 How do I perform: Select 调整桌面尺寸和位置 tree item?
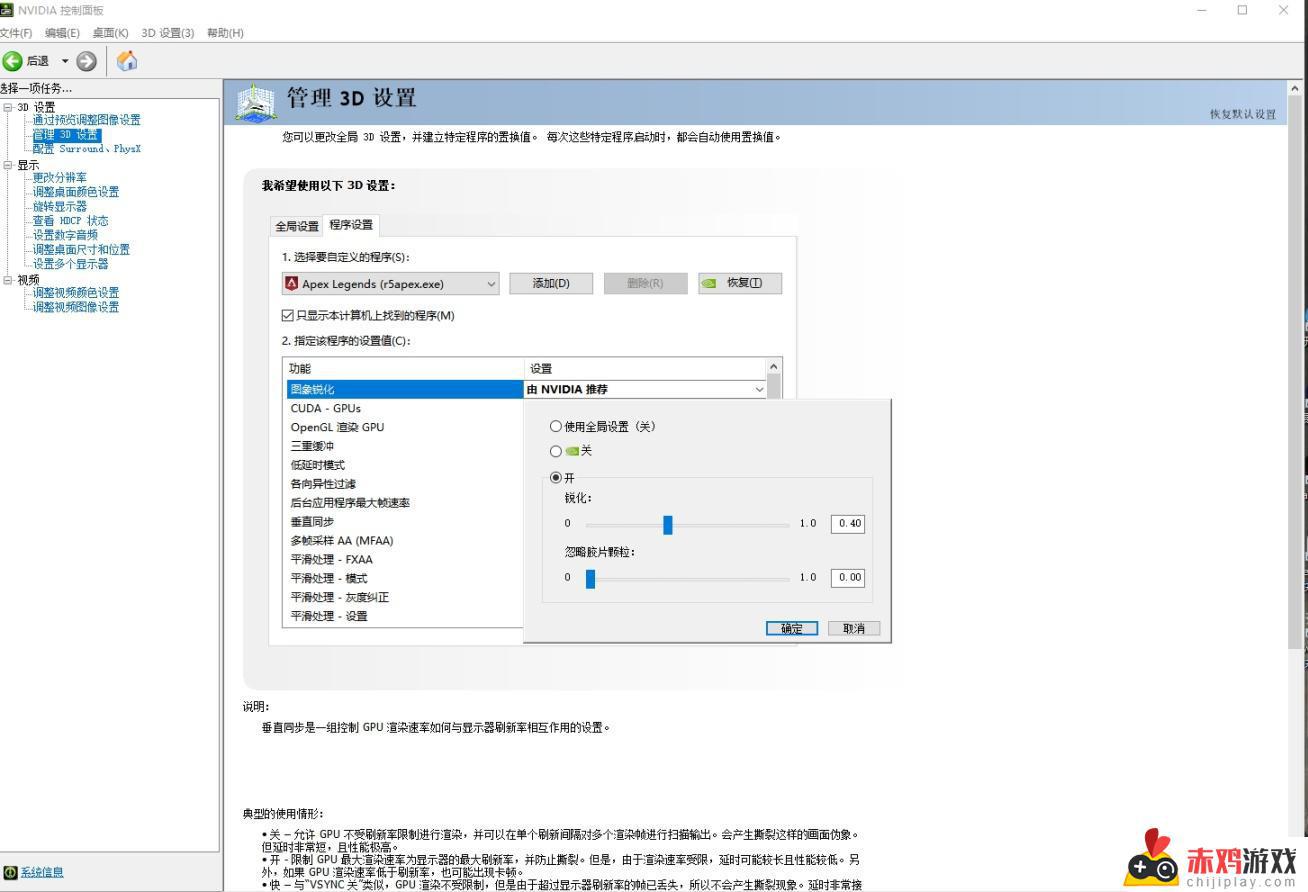[81, 250]
